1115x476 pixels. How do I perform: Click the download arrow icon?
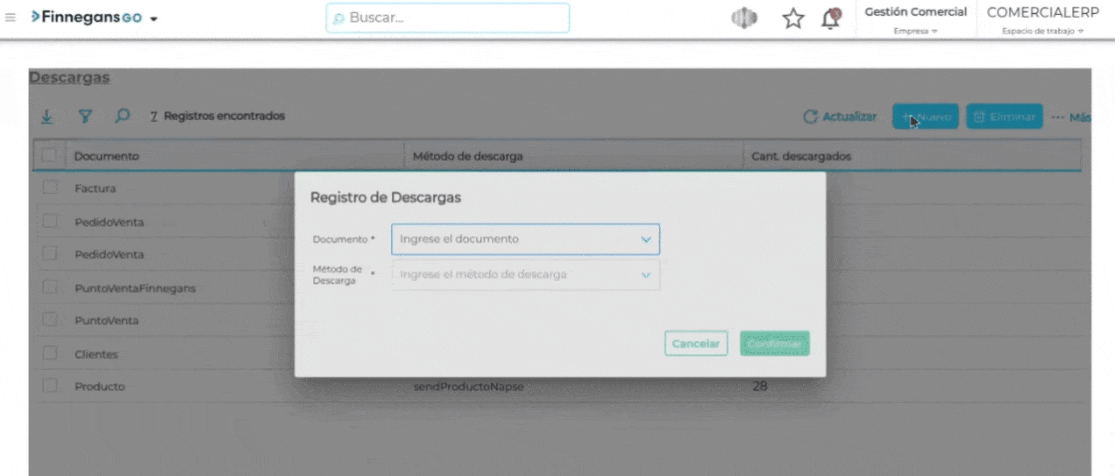47,117
